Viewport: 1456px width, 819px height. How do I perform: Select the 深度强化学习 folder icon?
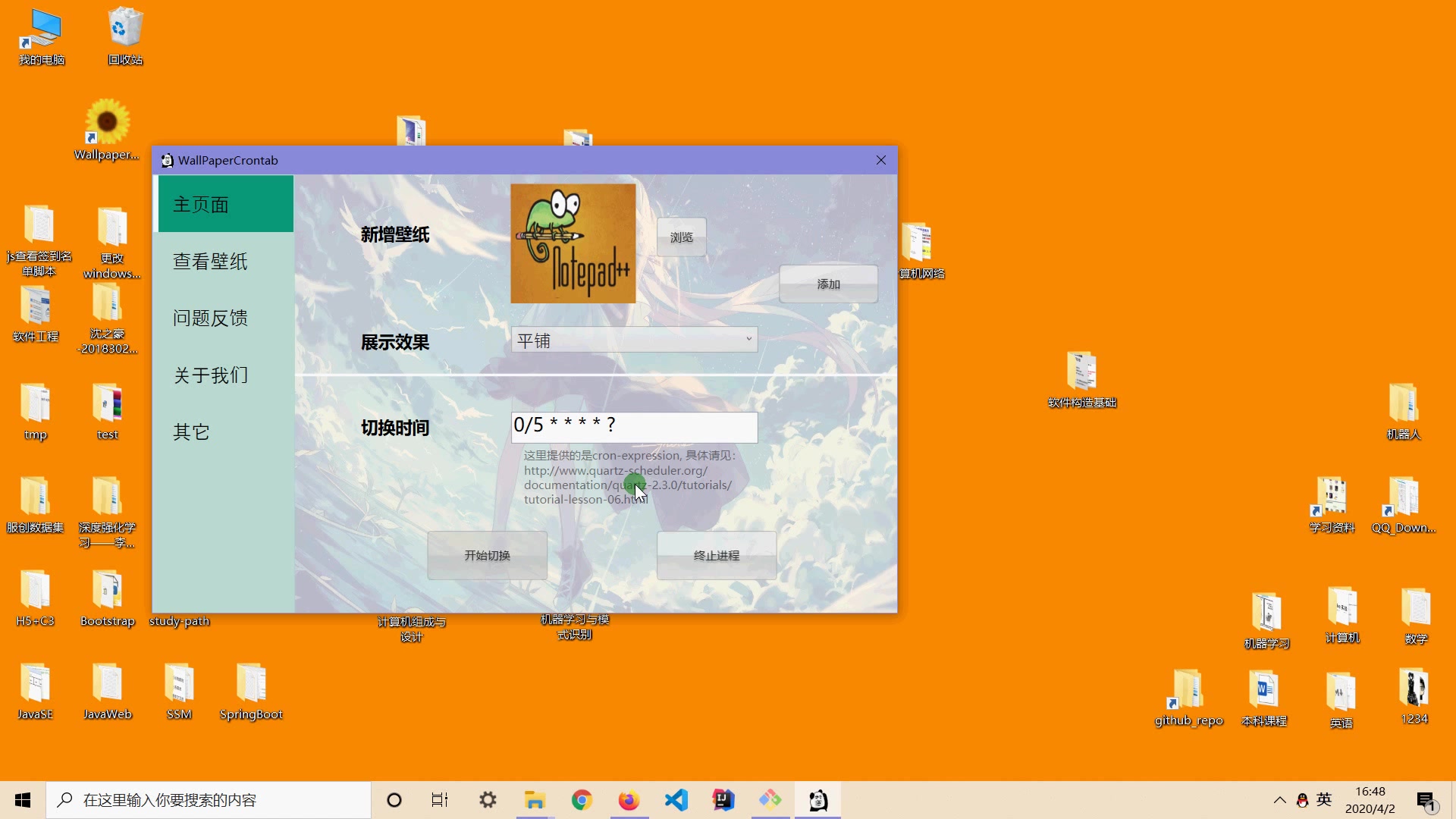click(107, 513)
